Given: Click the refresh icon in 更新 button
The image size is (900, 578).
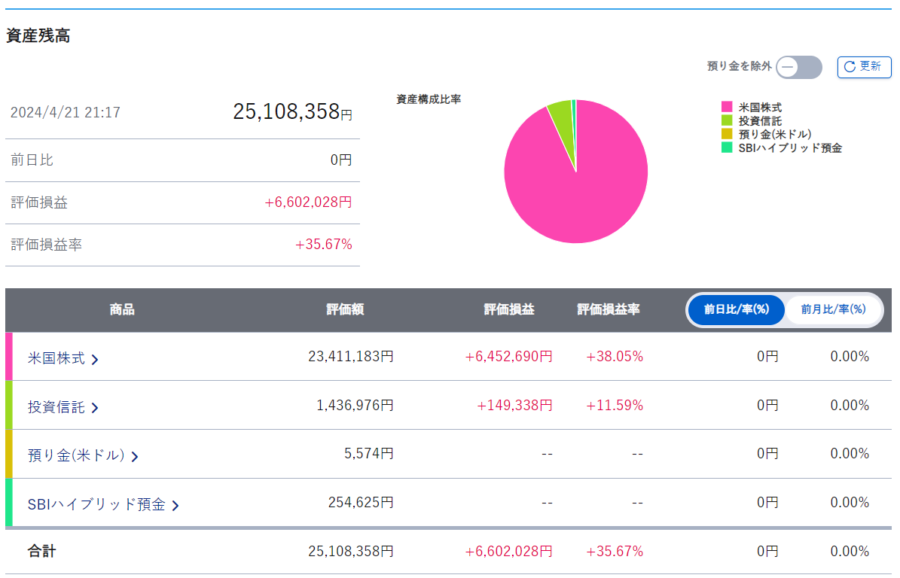Looking at the screenshot, I should pos(850,67).
